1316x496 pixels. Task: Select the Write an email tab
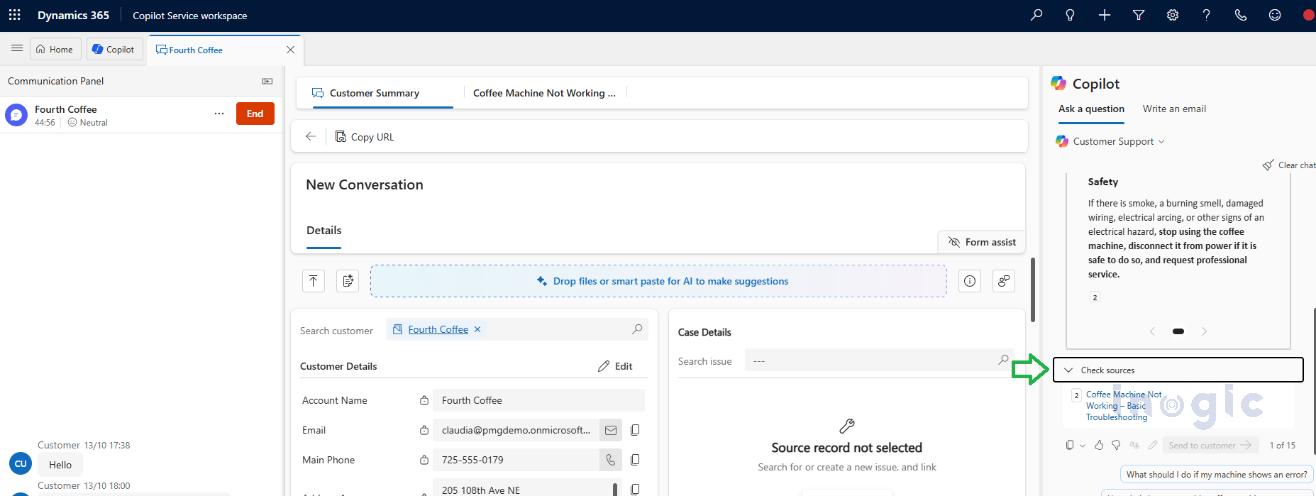point(1174,109)
